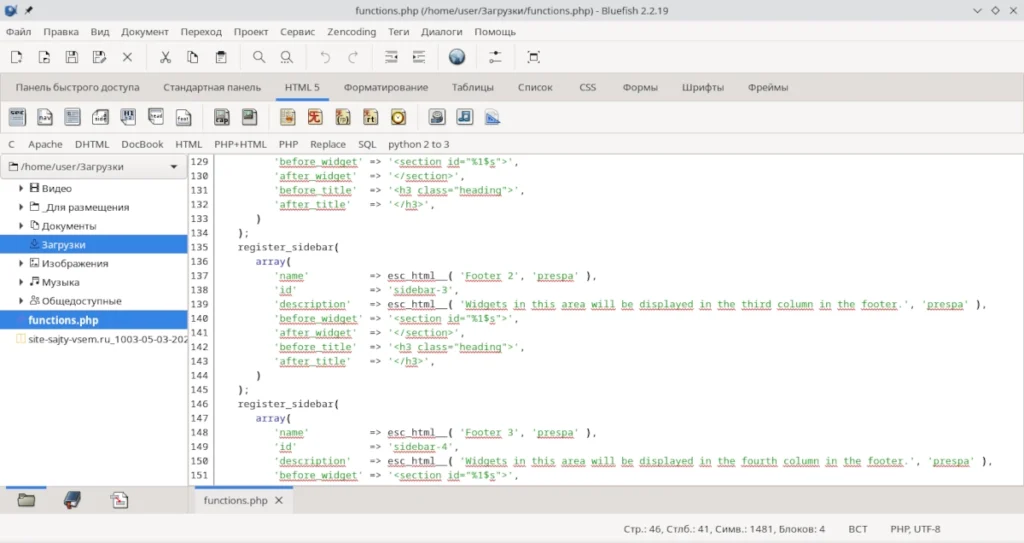This screenshot has width=1024, height=543.
Task: Switch to the Таблицы tab
Action: 473,87
